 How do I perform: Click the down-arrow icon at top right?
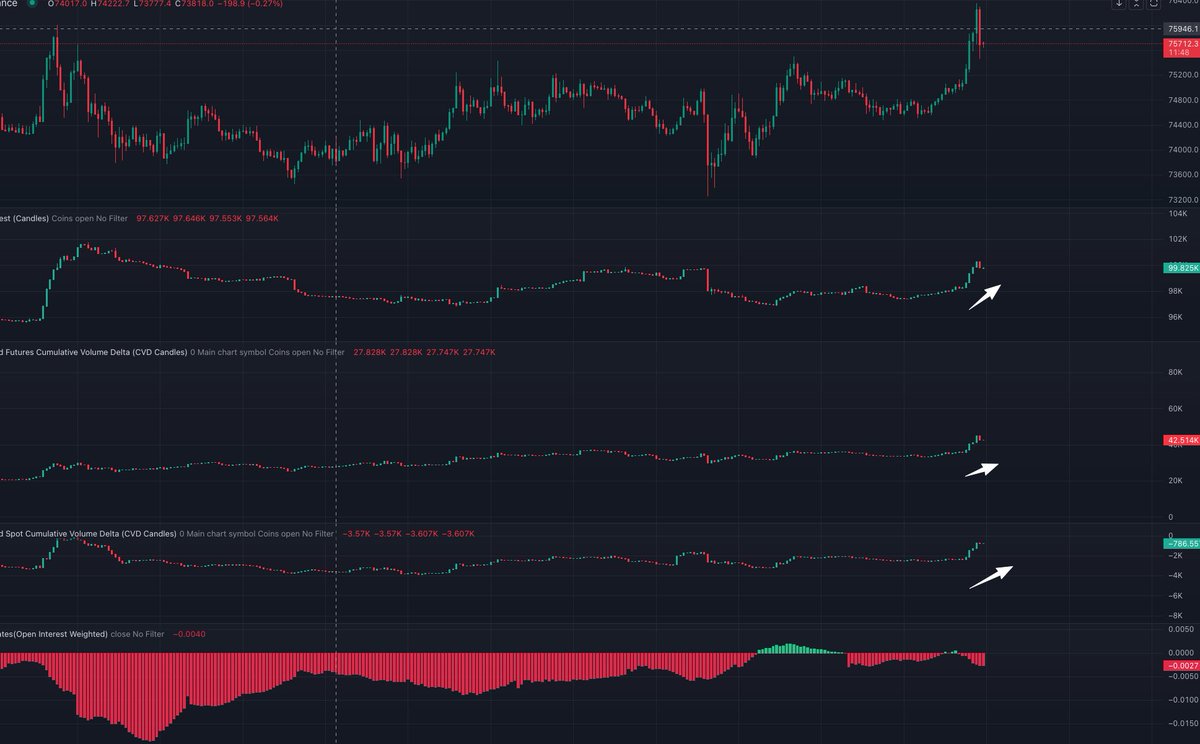(1119, 4)
